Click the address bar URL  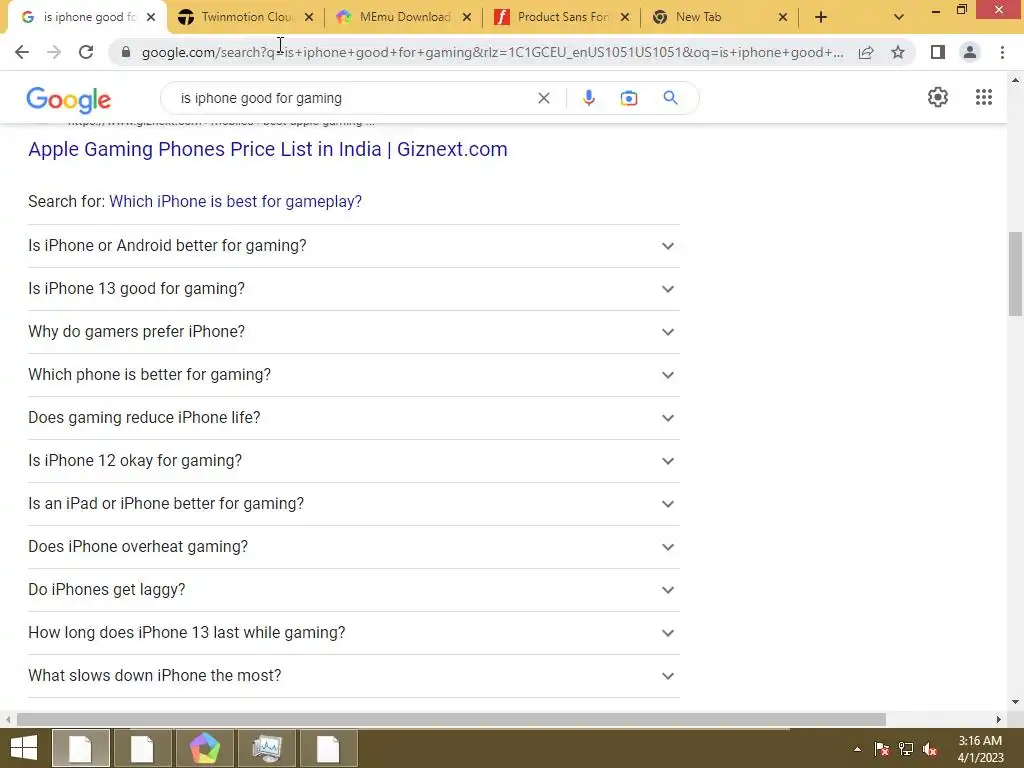tap(492, 52)
